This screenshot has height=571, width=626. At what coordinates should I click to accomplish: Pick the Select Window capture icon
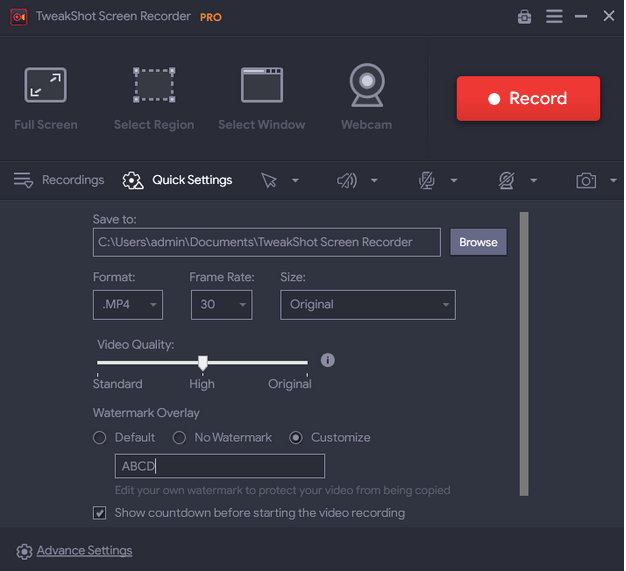click(x=261, y=85)
